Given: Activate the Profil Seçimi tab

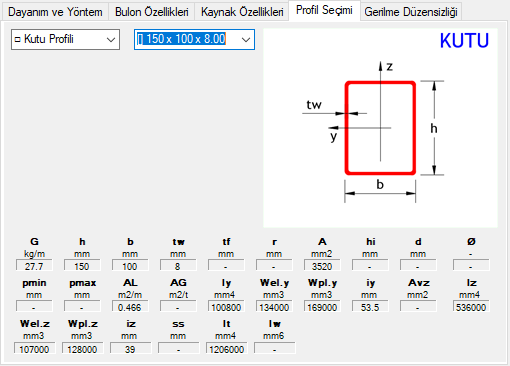Looking at the screenshot, I should tap(324, 10).
